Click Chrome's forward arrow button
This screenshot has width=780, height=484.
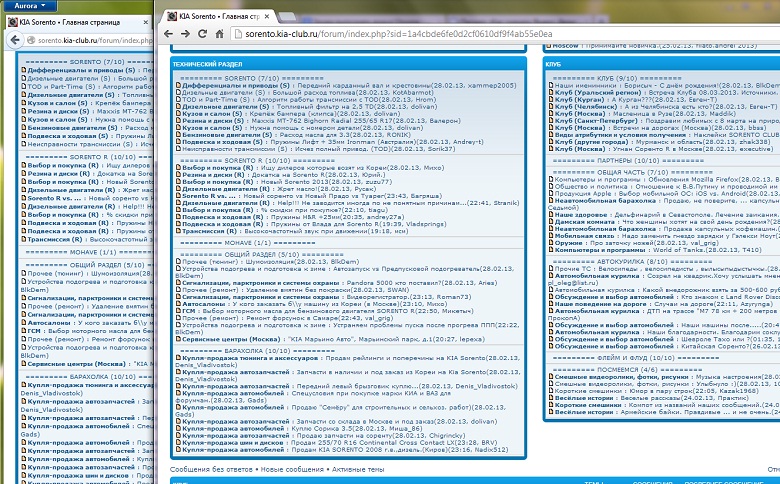(186, 33)
